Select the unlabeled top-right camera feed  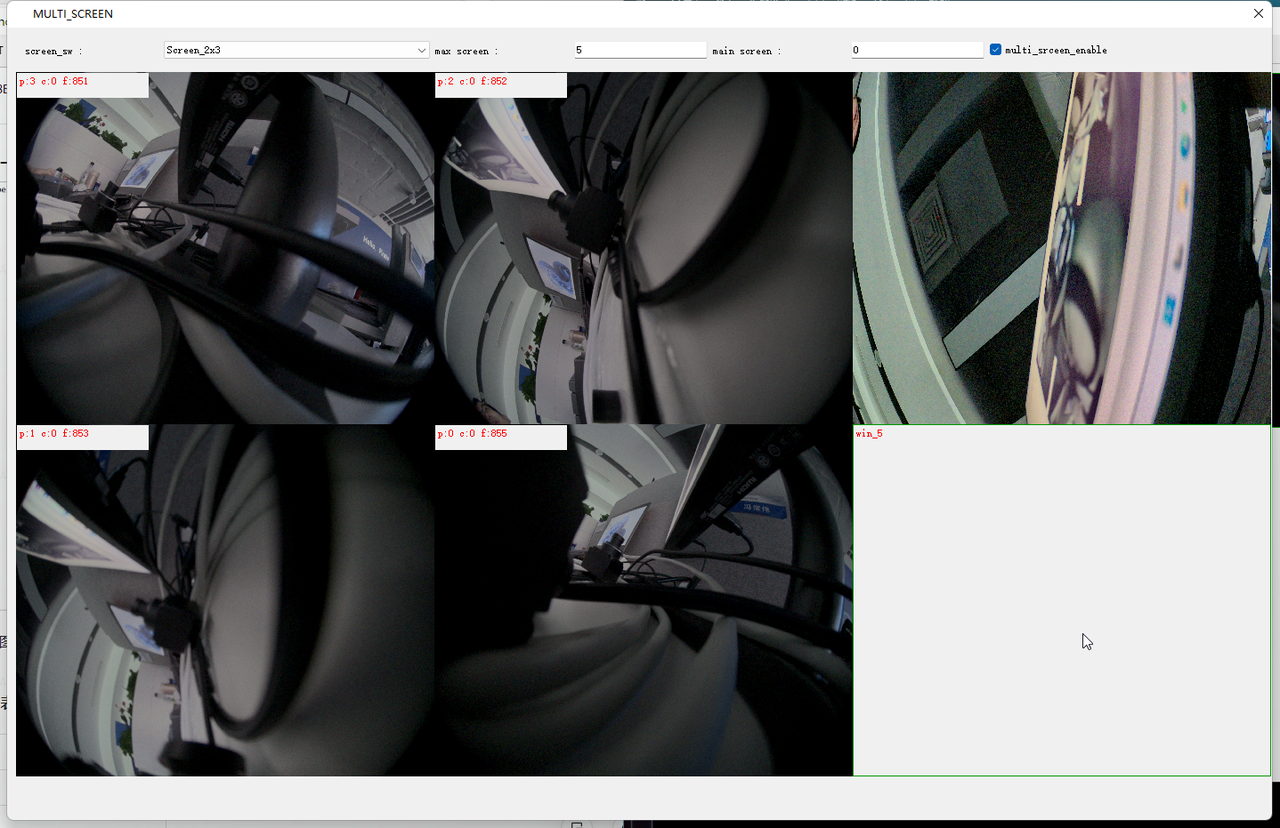(1061, 248)
